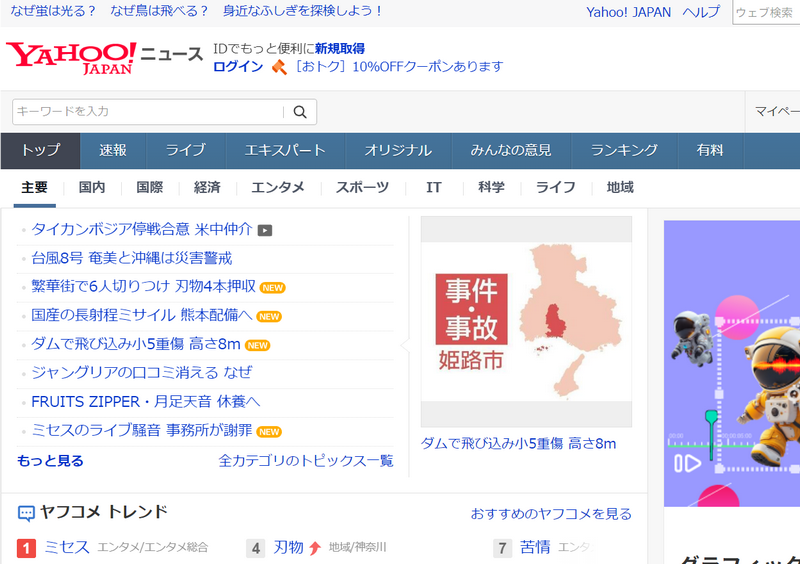This screenshot has width=800, height=564.
Task: Click the 刃物 trend keyword
Action: click(289, 548)
